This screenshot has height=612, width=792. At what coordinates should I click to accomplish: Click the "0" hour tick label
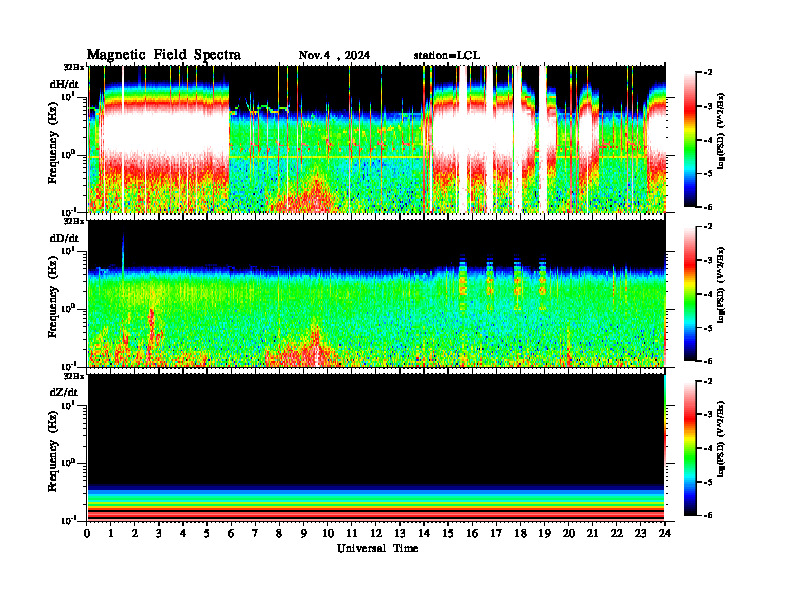pos(87,533)
